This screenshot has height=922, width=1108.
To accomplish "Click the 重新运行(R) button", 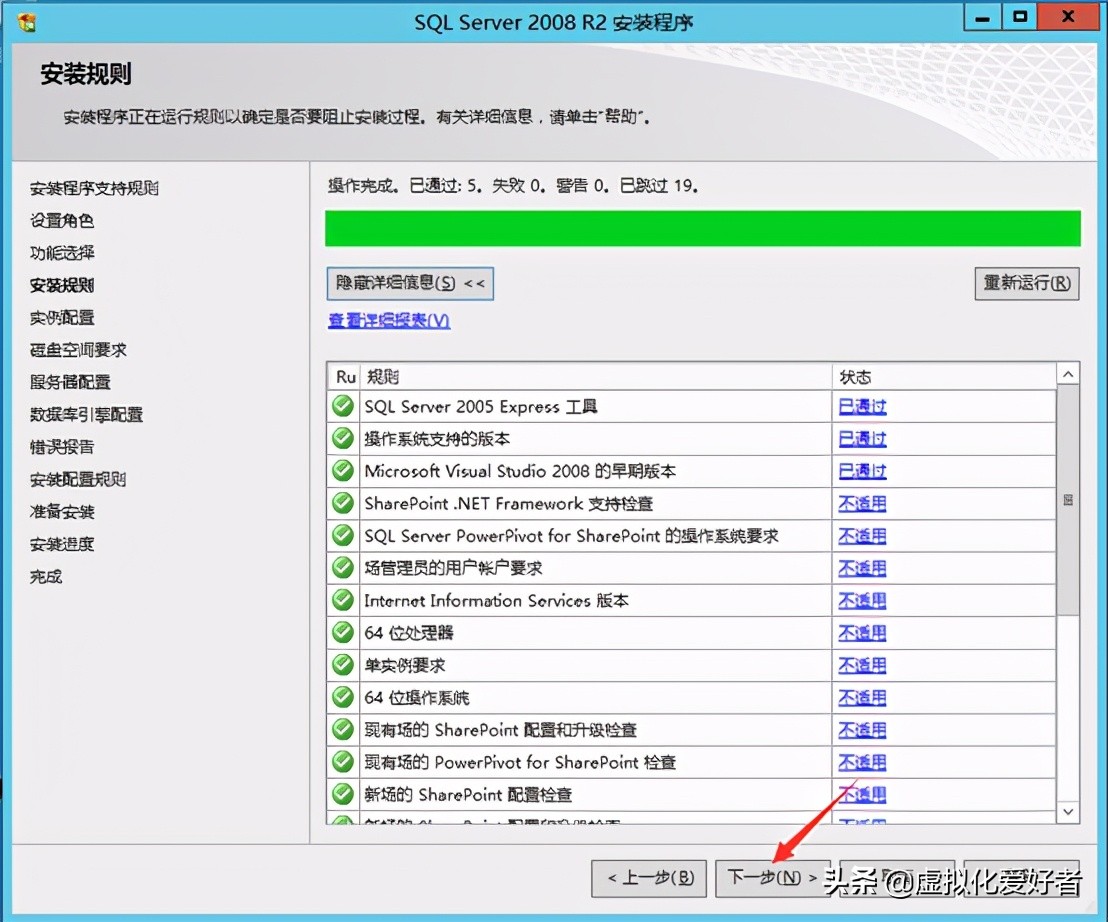I will 1027,283.
